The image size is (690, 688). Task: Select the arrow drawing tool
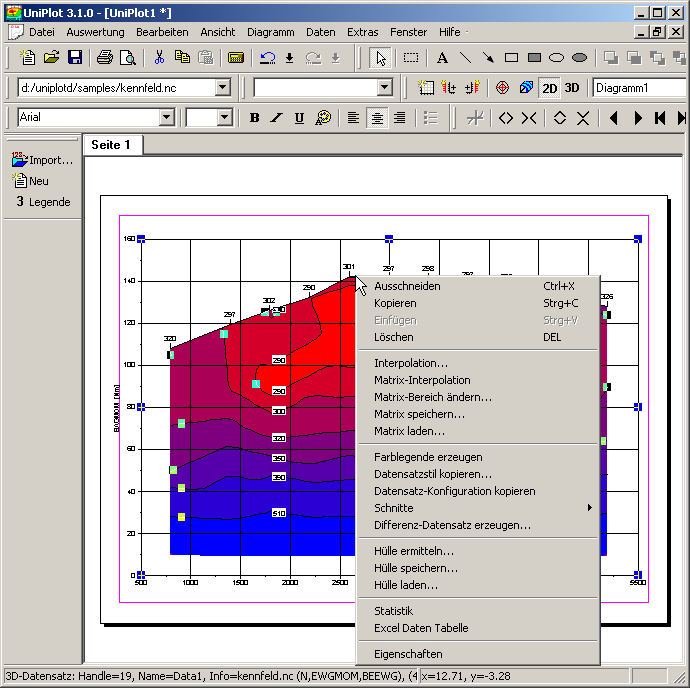point(487,58)
